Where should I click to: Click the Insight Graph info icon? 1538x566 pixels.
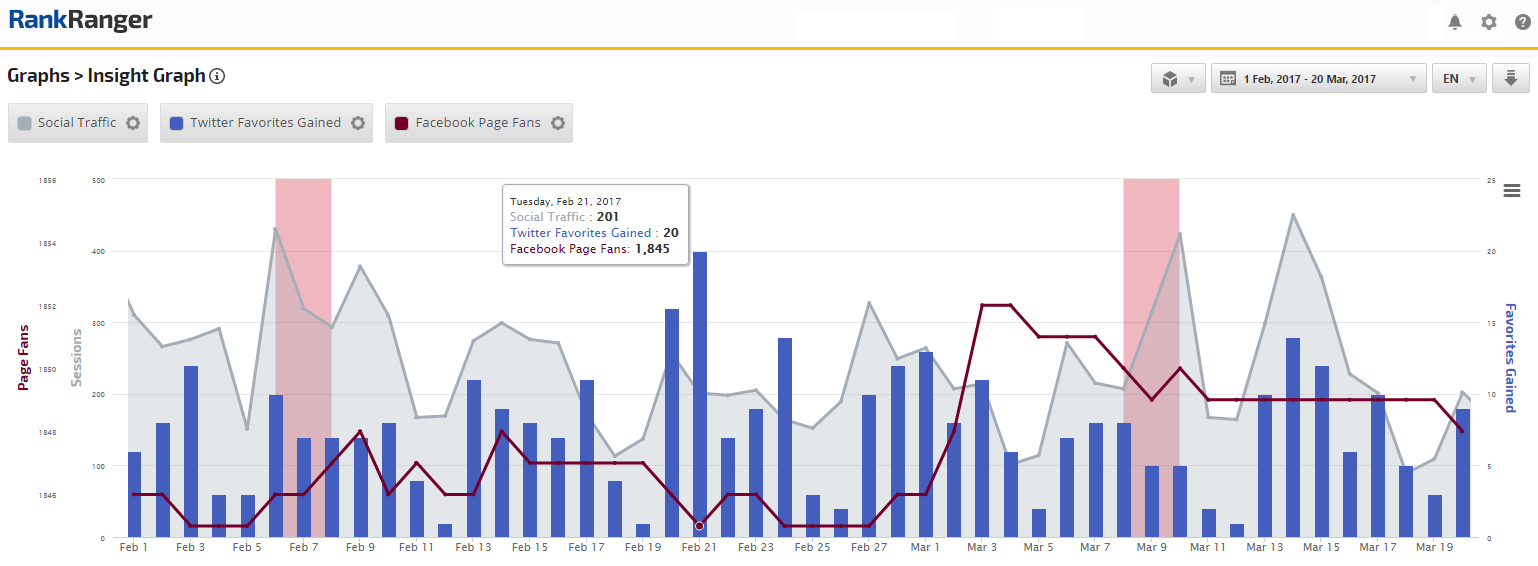click(217, 76)
